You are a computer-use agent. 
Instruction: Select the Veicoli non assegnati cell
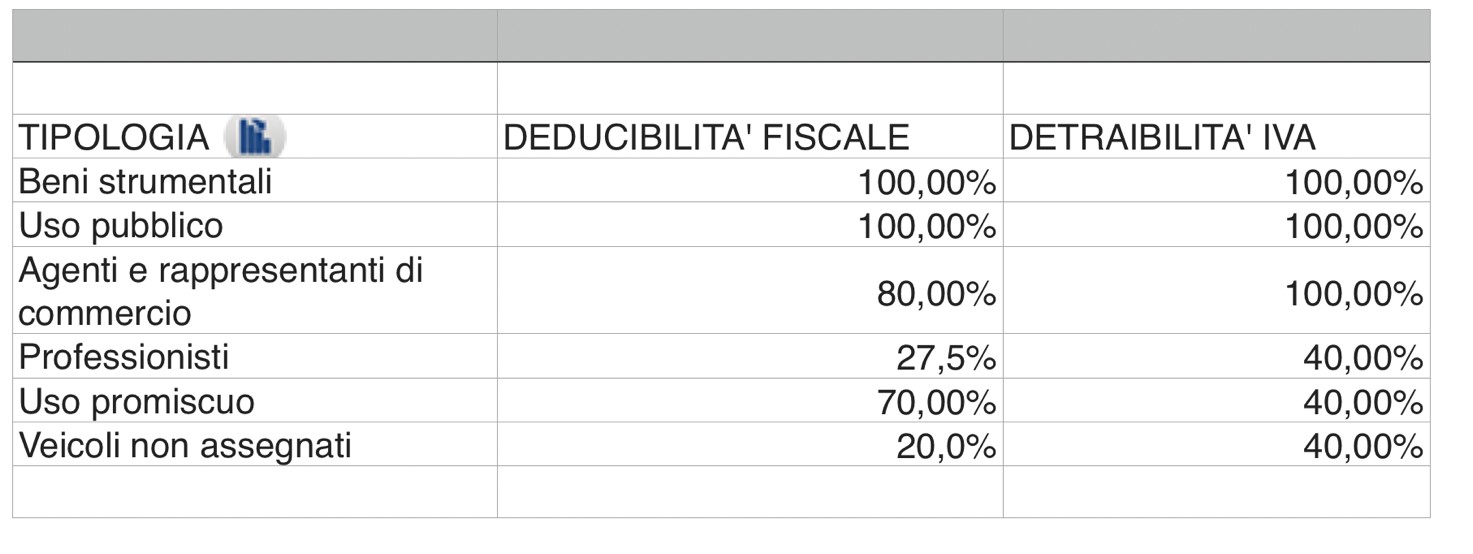(x=255, y=444)
